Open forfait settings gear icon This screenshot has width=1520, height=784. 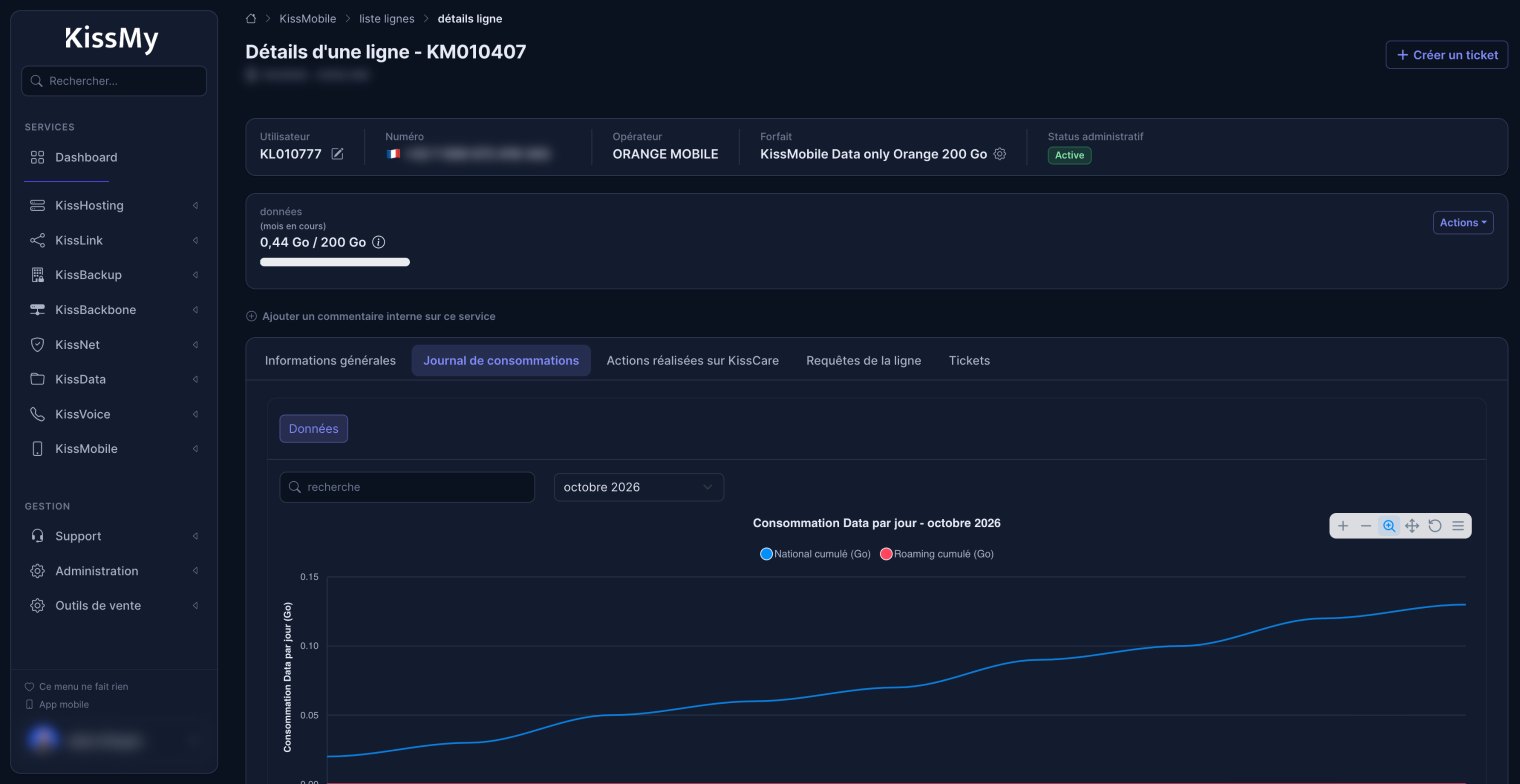999,154
